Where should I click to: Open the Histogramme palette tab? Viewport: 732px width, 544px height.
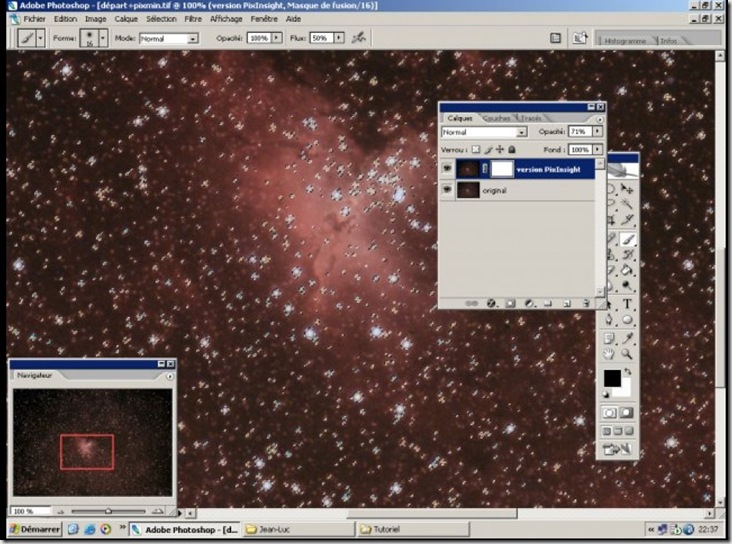tap(625, 41)
